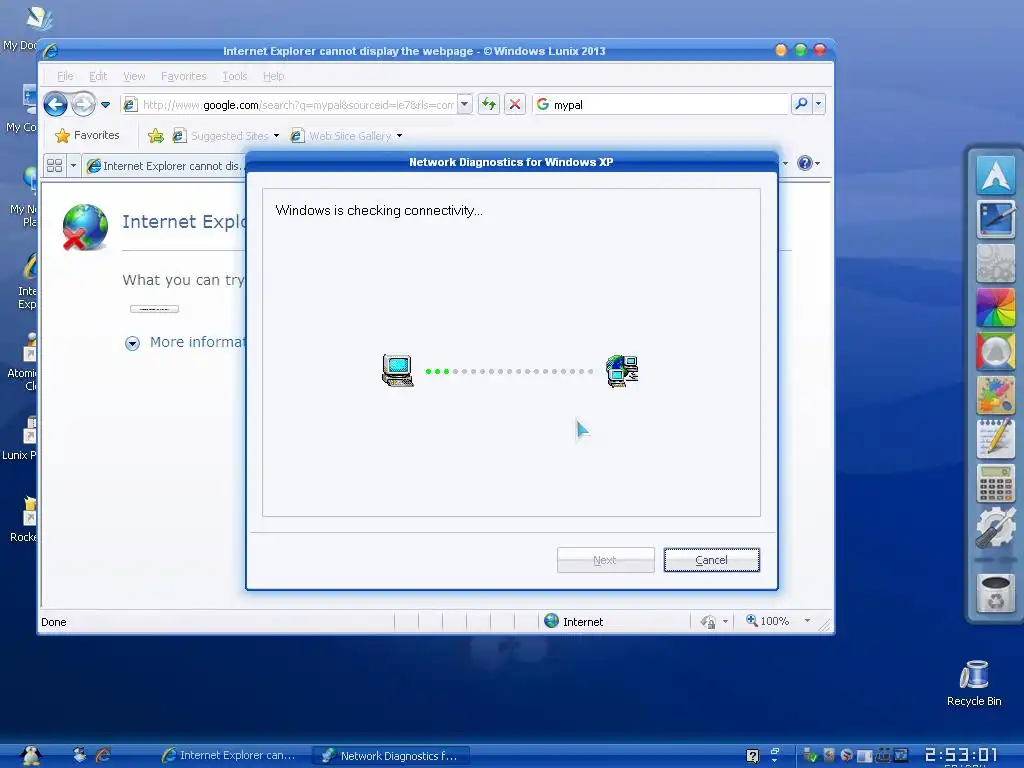Expand the zoom level dropdown arrow
This screenshot has height=768, width=1024.
click(807, 621)
